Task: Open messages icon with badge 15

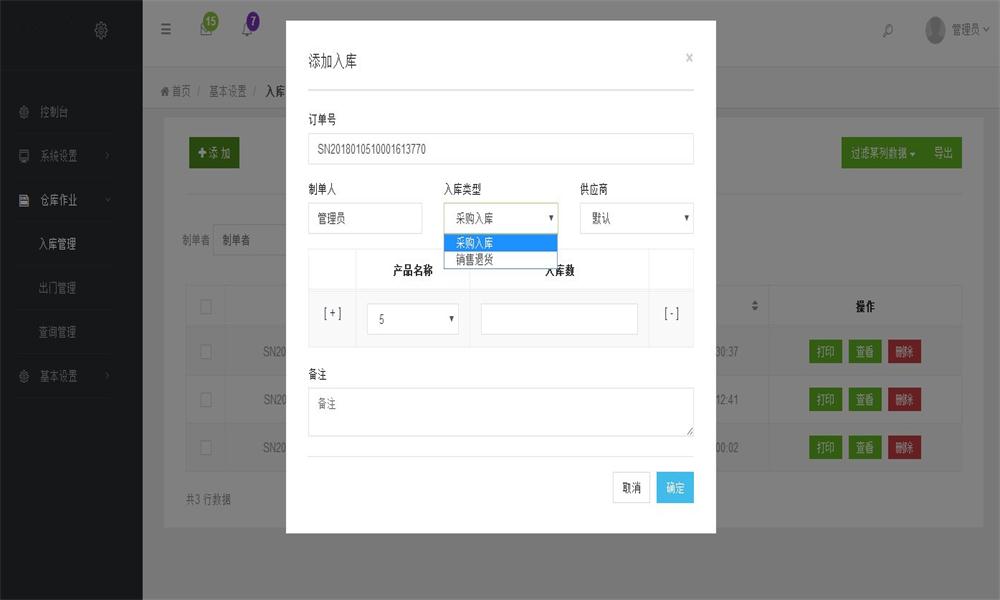Action: point(206,29)
